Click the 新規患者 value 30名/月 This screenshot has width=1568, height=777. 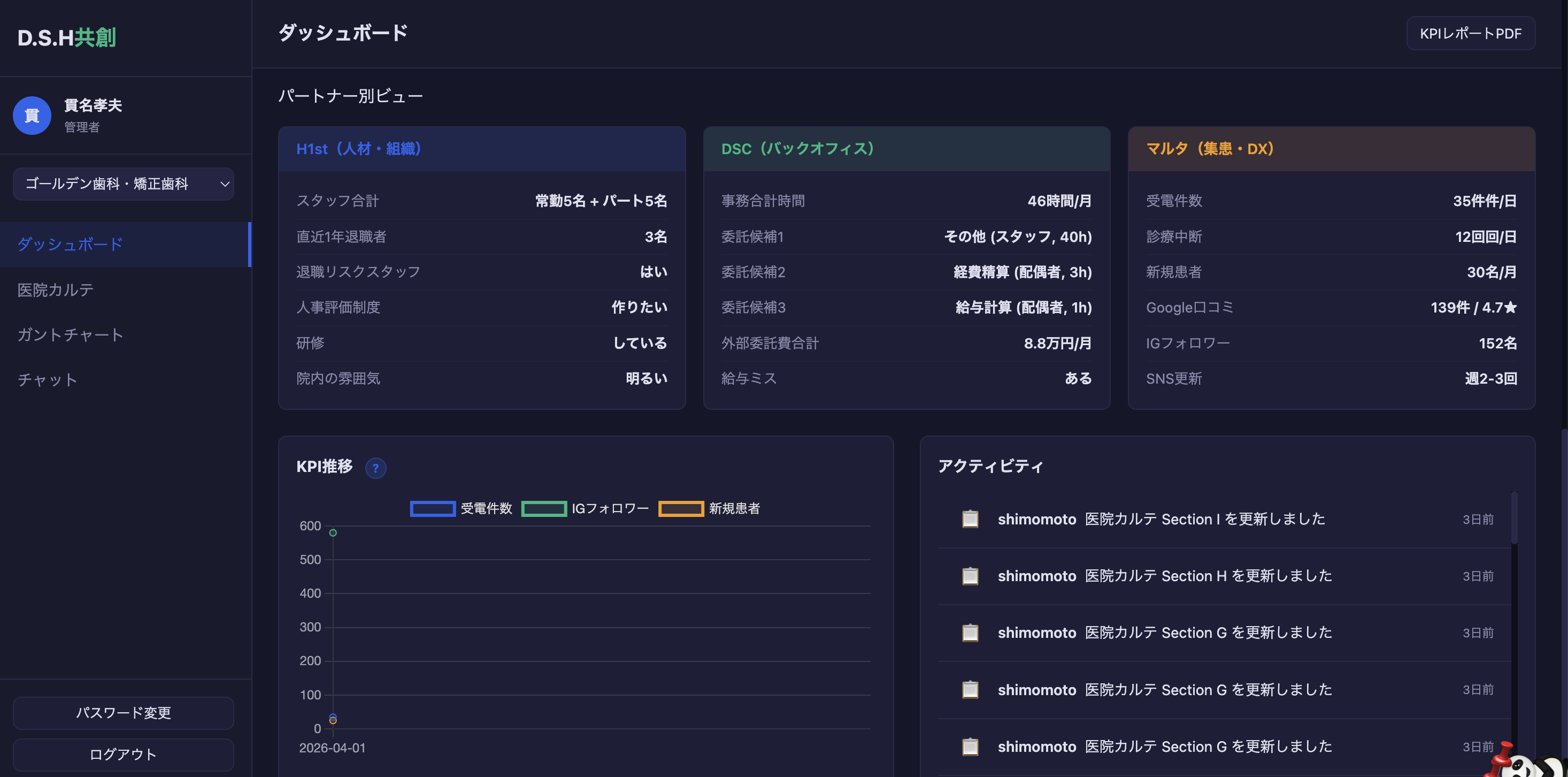1492,272
